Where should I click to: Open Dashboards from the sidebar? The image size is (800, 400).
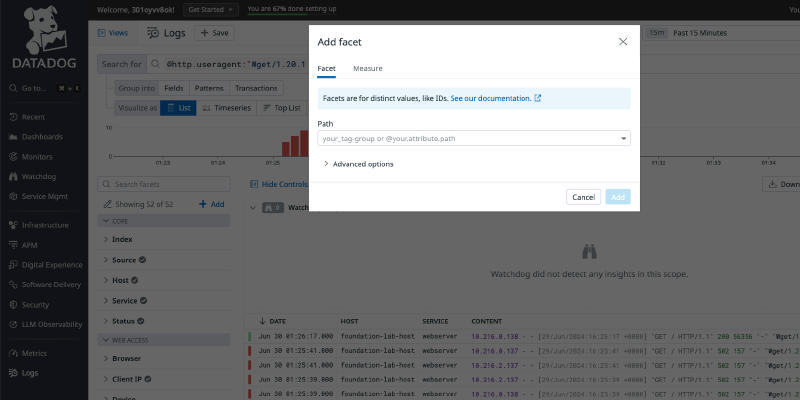[x=41, y=136]
